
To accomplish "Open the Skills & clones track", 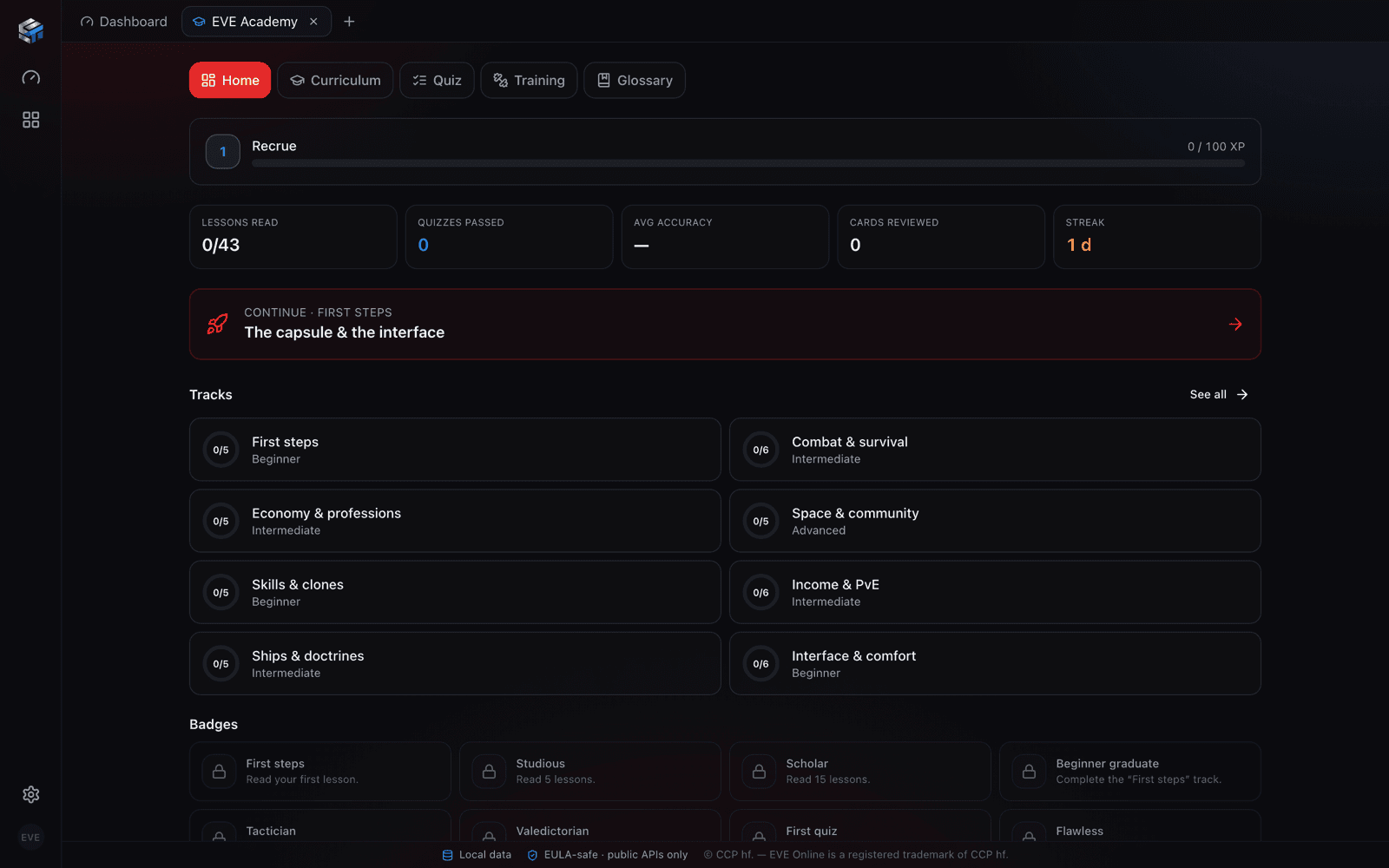I will pos(455,592).
